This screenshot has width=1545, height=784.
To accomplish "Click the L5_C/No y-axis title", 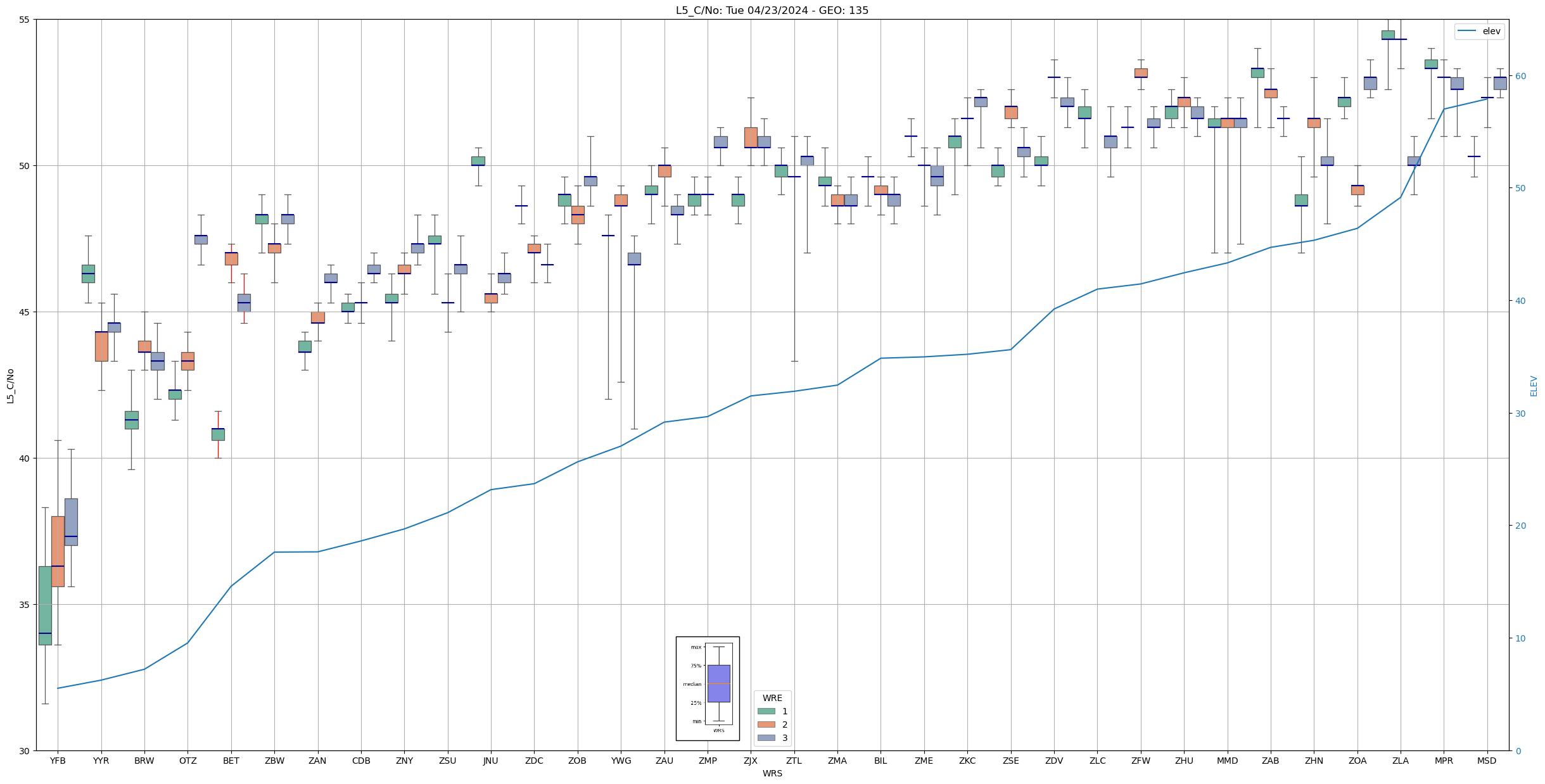I will pos(10,385).
